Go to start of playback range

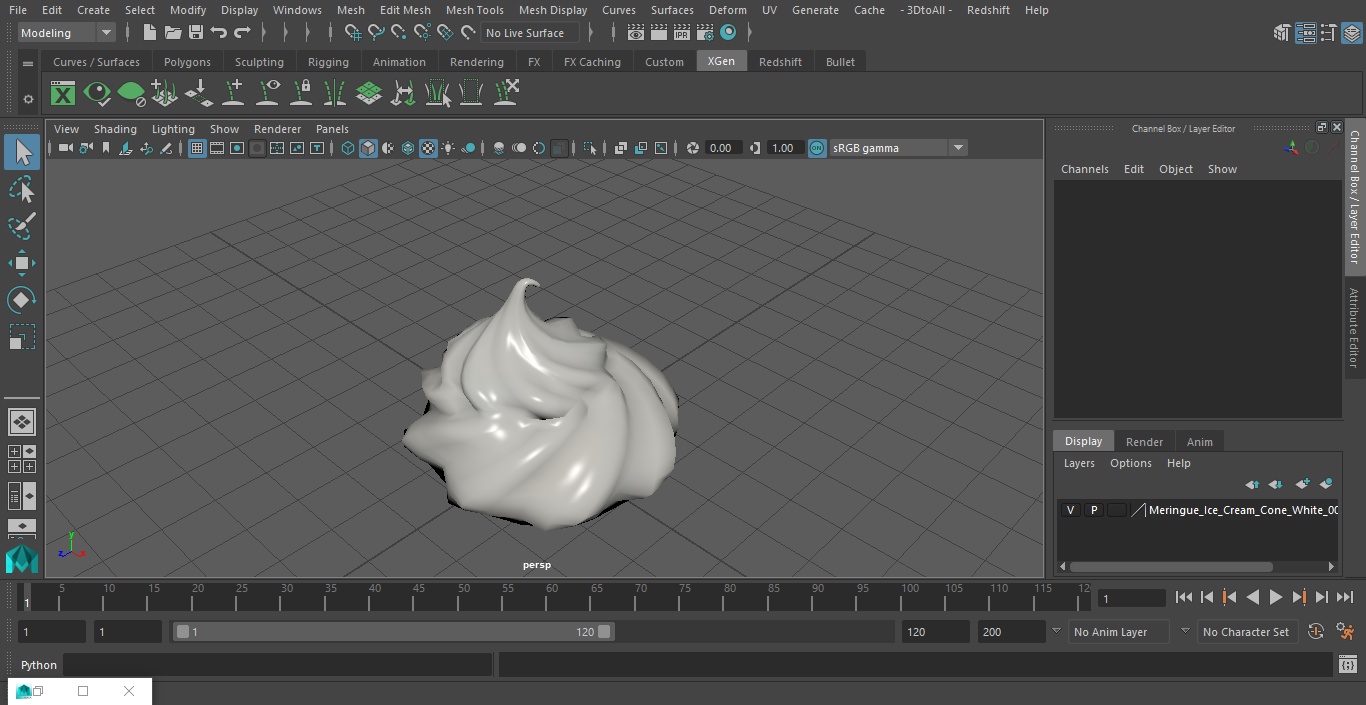coord(1183,597)
